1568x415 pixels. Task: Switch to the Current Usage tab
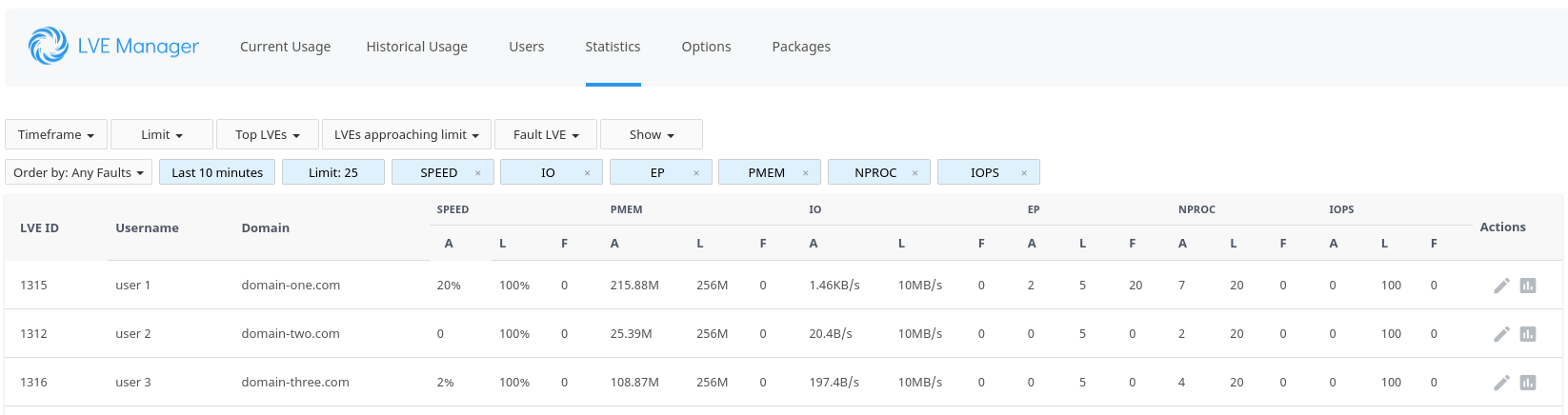click(x=285, y=47)
